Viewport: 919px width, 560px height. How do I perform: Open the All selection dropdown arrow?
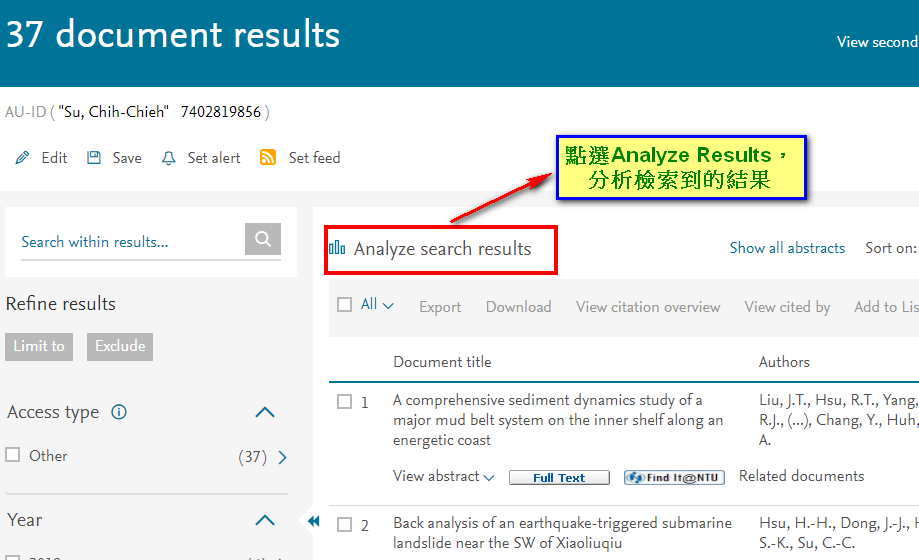[388, 306]
